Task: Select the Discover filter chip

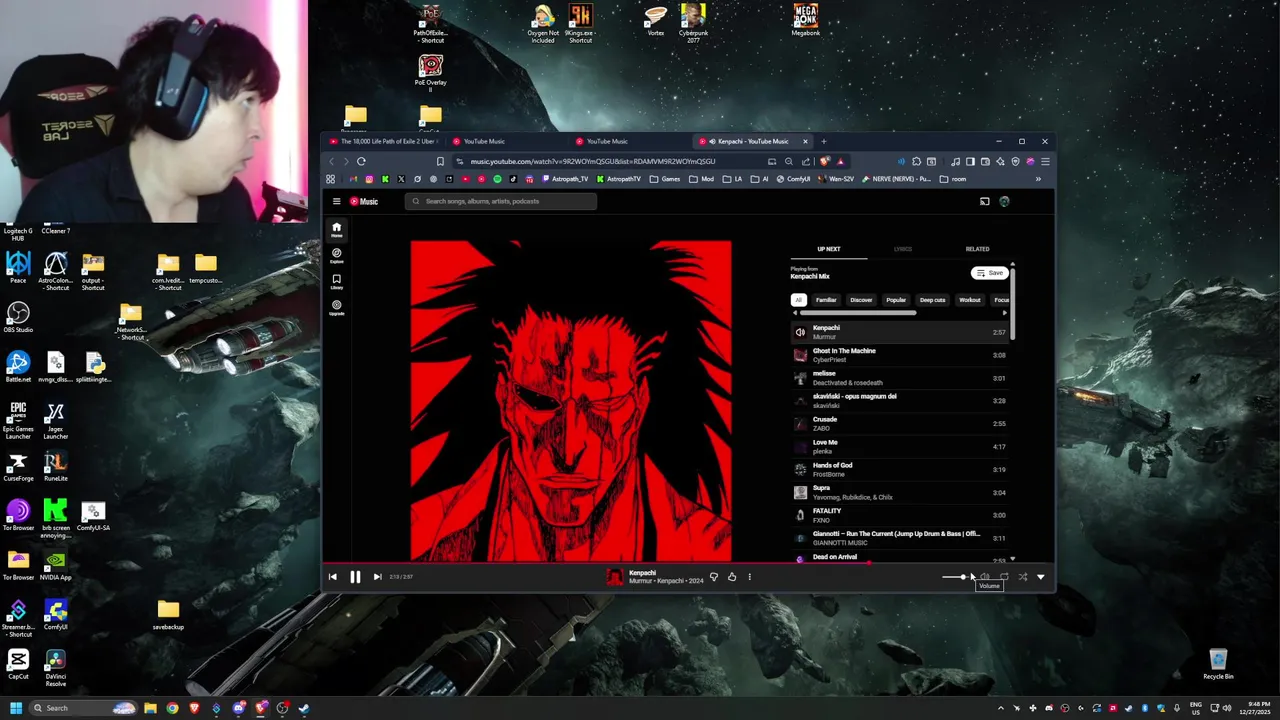Action: coord(861,300)
